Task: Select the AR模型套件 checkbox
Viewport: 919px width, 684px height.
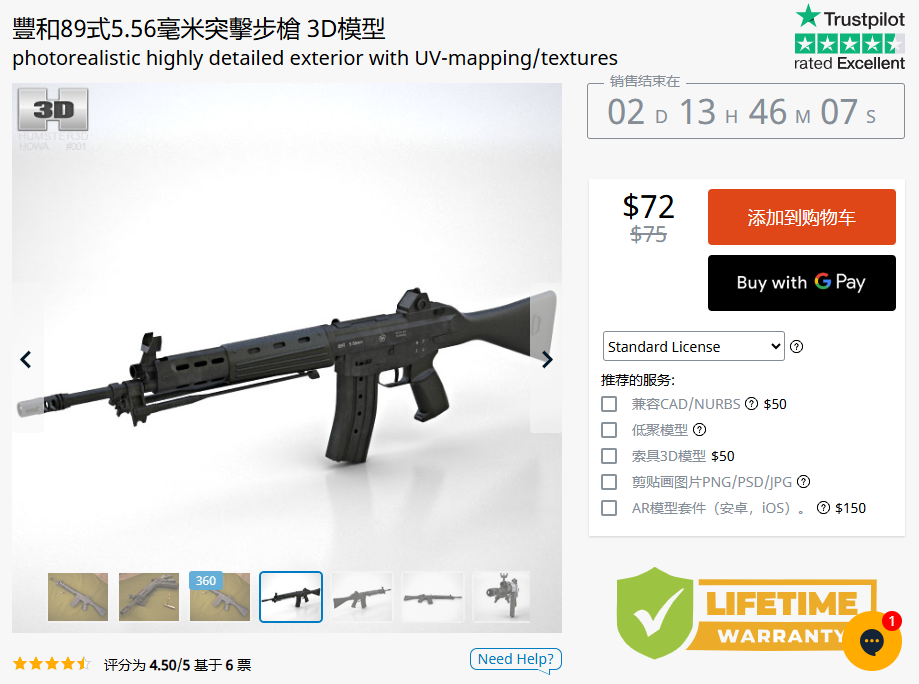Action: click(610, 508)
